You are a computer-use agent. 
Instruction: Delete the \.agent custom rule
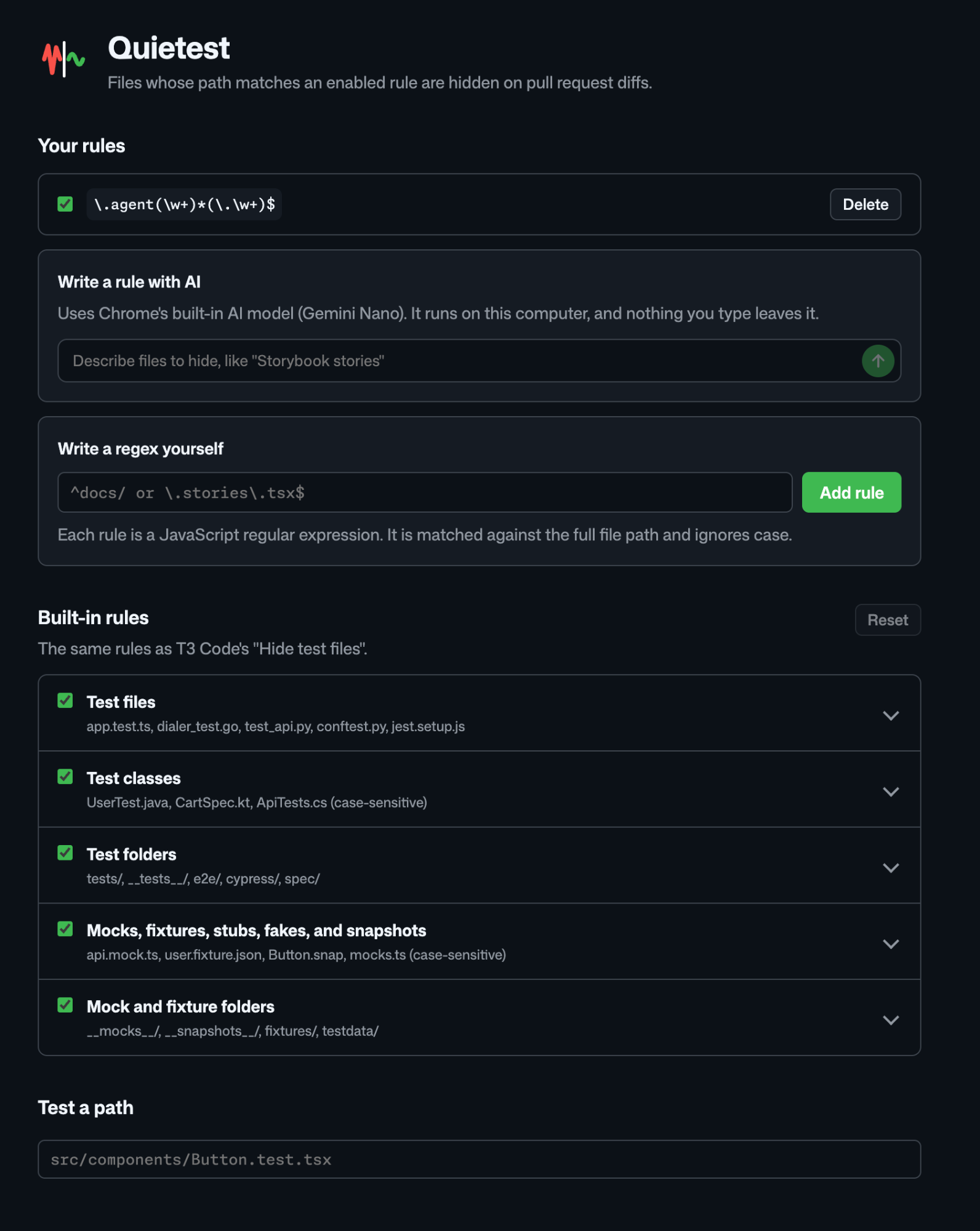pos(866,204)
